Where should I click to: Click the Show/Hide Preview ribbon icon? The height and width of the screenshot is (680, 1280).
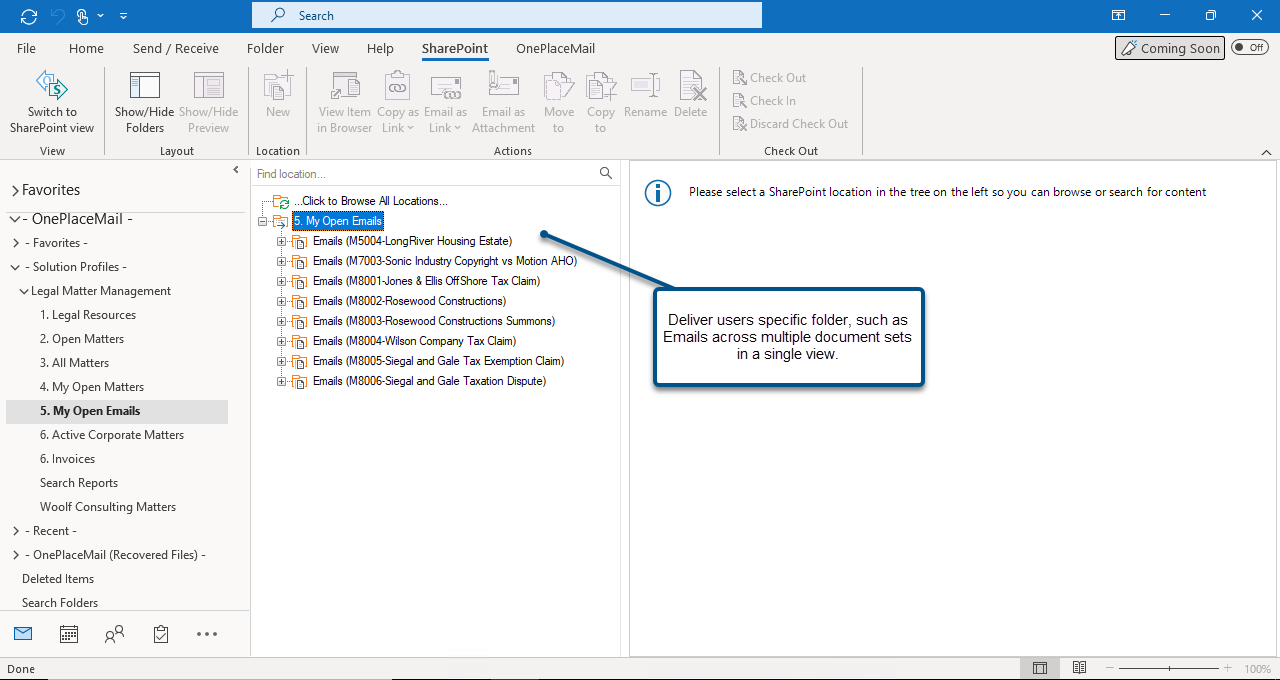click(x=208, y=86)
